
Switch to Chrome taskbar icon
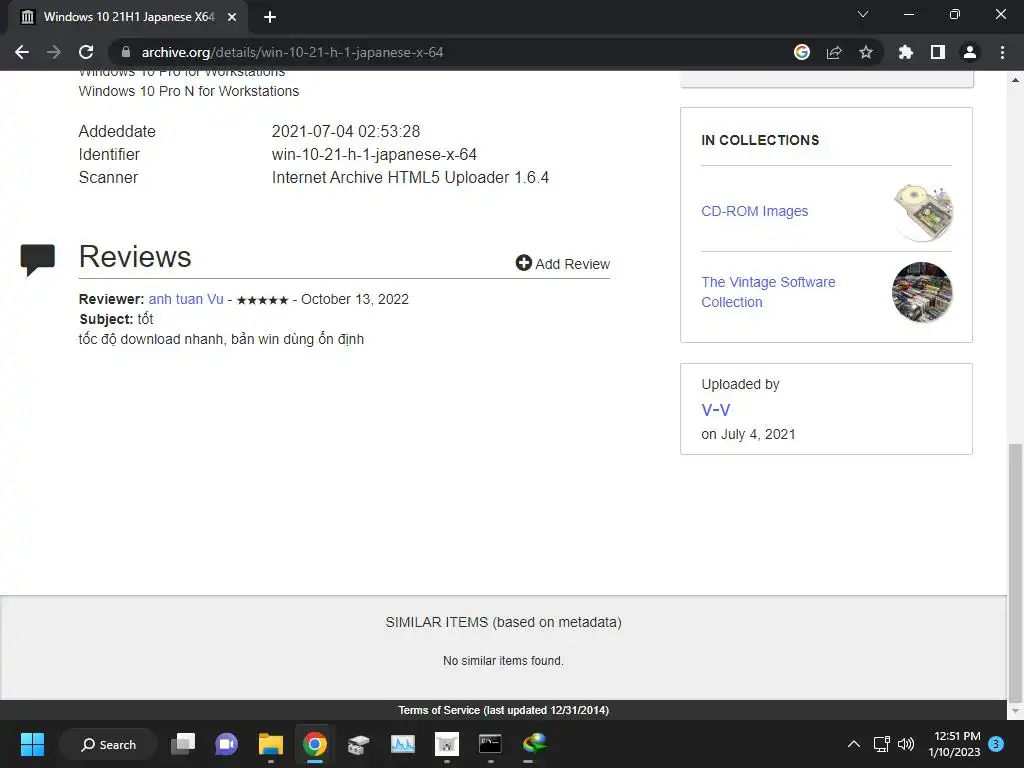point(314,744)
